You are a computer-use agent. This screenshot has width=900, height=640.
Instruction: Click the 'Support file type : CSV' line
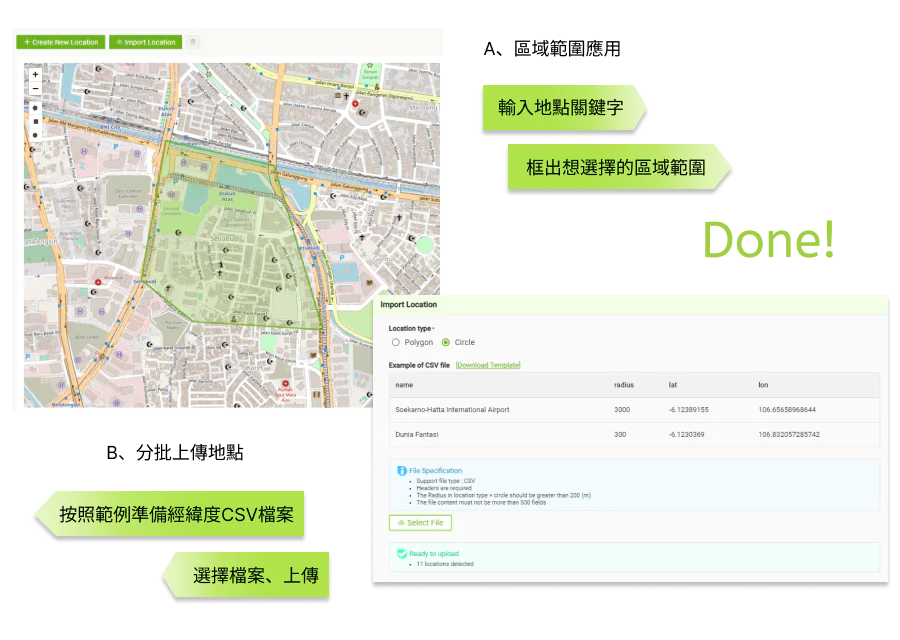point(445,481)
